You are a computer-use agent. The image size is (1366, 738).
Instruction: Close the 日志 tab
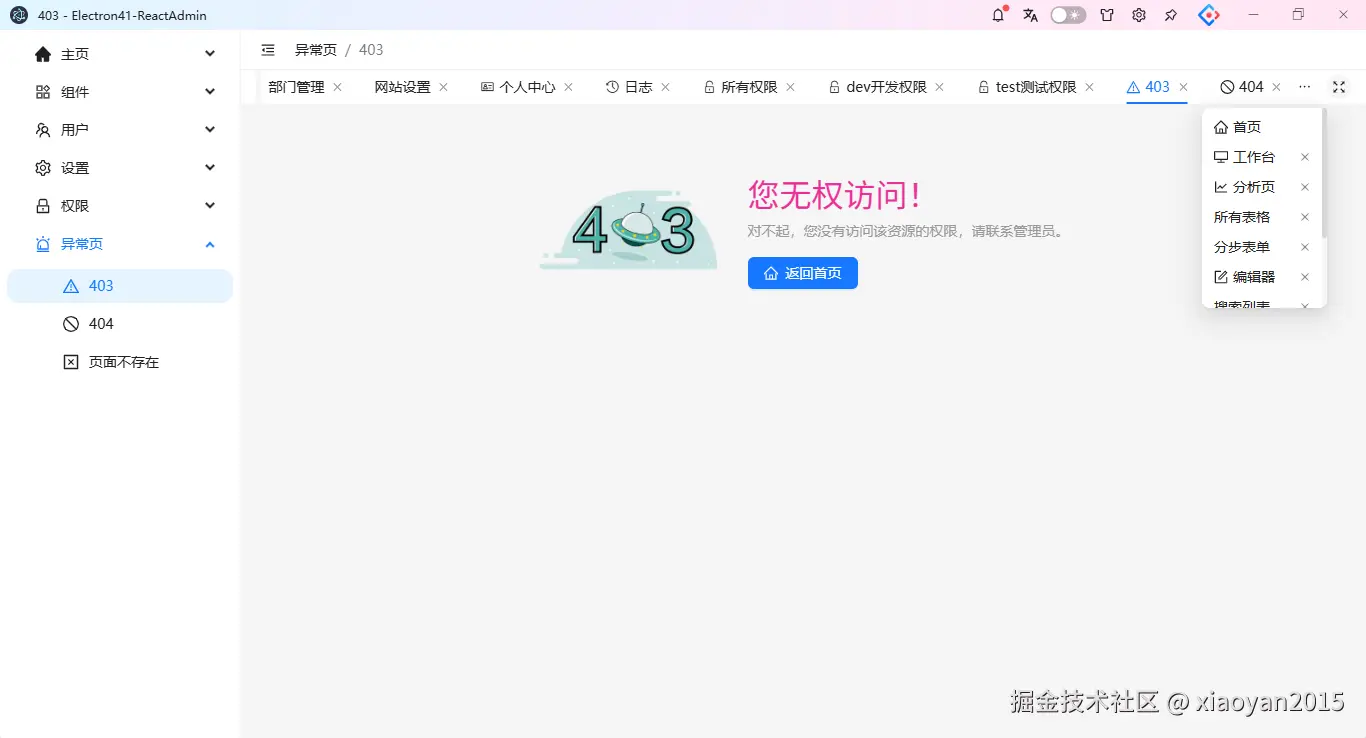click(x=665, y=87)
